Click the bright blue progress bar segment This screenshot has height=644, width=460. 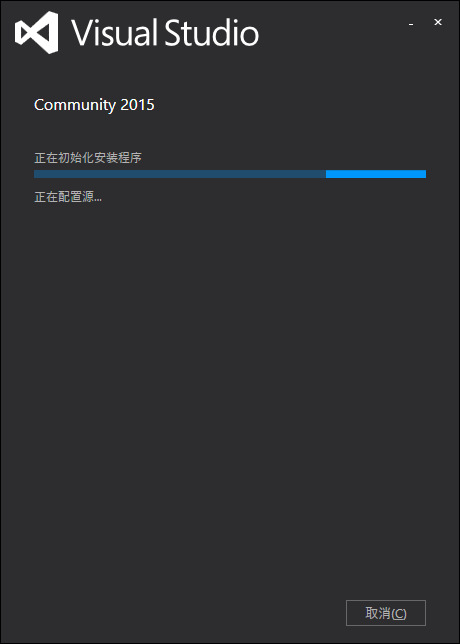pos(376,174)
